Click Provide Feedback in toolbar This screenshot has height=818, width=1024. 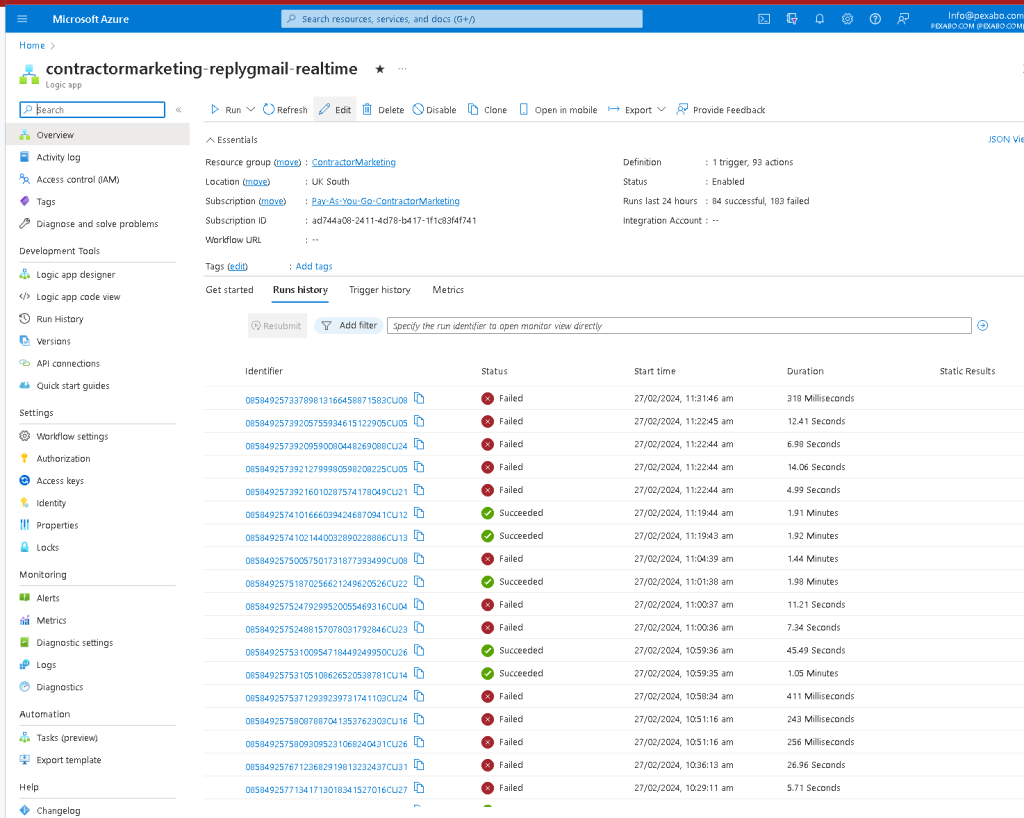pyautogui.click(x=721, y=110)
